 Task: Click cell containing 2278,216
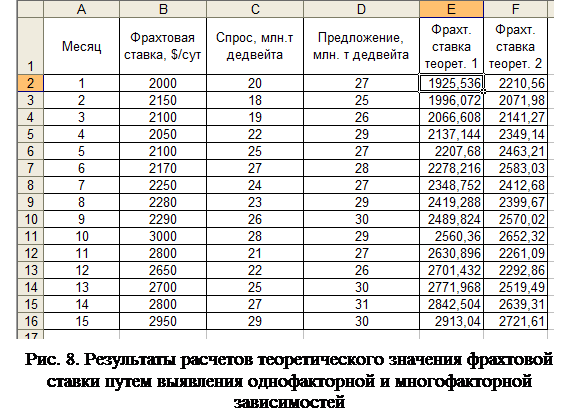point(451,168)
